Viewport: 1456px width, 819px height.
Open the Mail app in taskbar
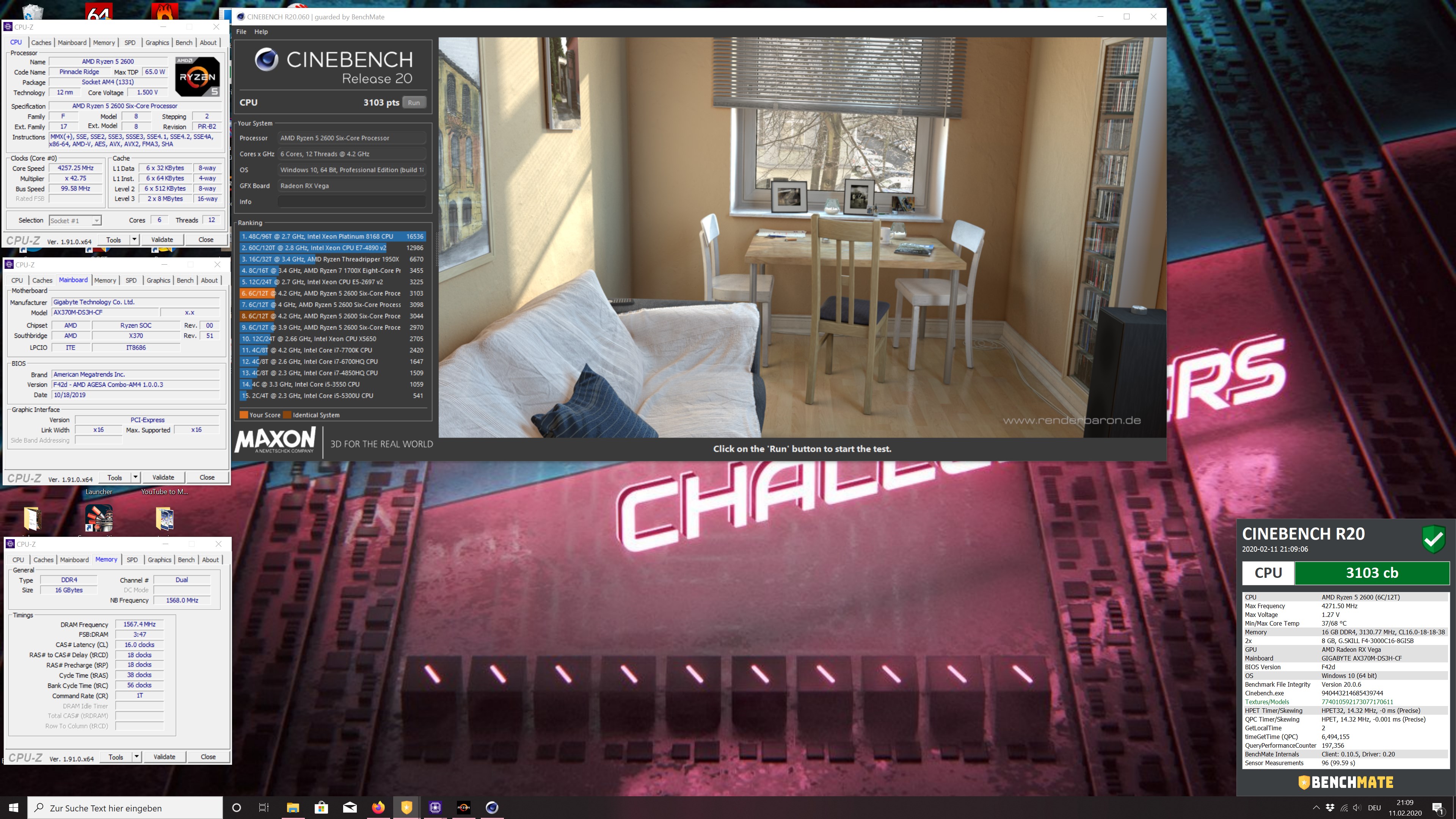pos(350,807)
